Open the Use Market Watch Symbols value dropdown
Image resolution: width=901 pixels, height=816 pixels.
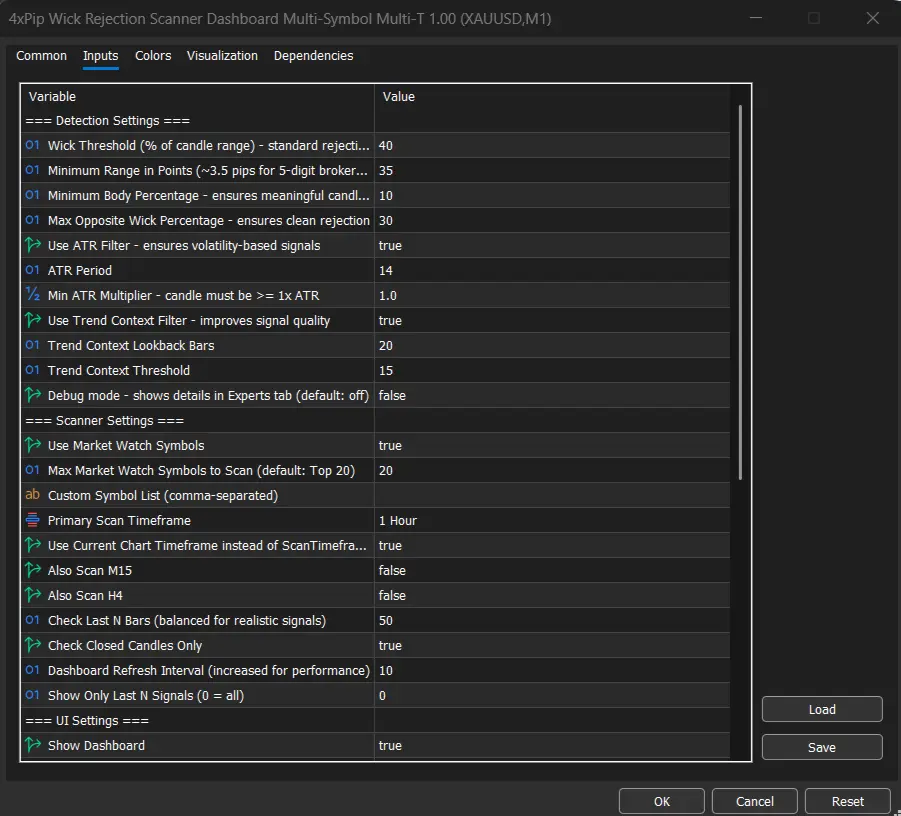tap(551, 446)
